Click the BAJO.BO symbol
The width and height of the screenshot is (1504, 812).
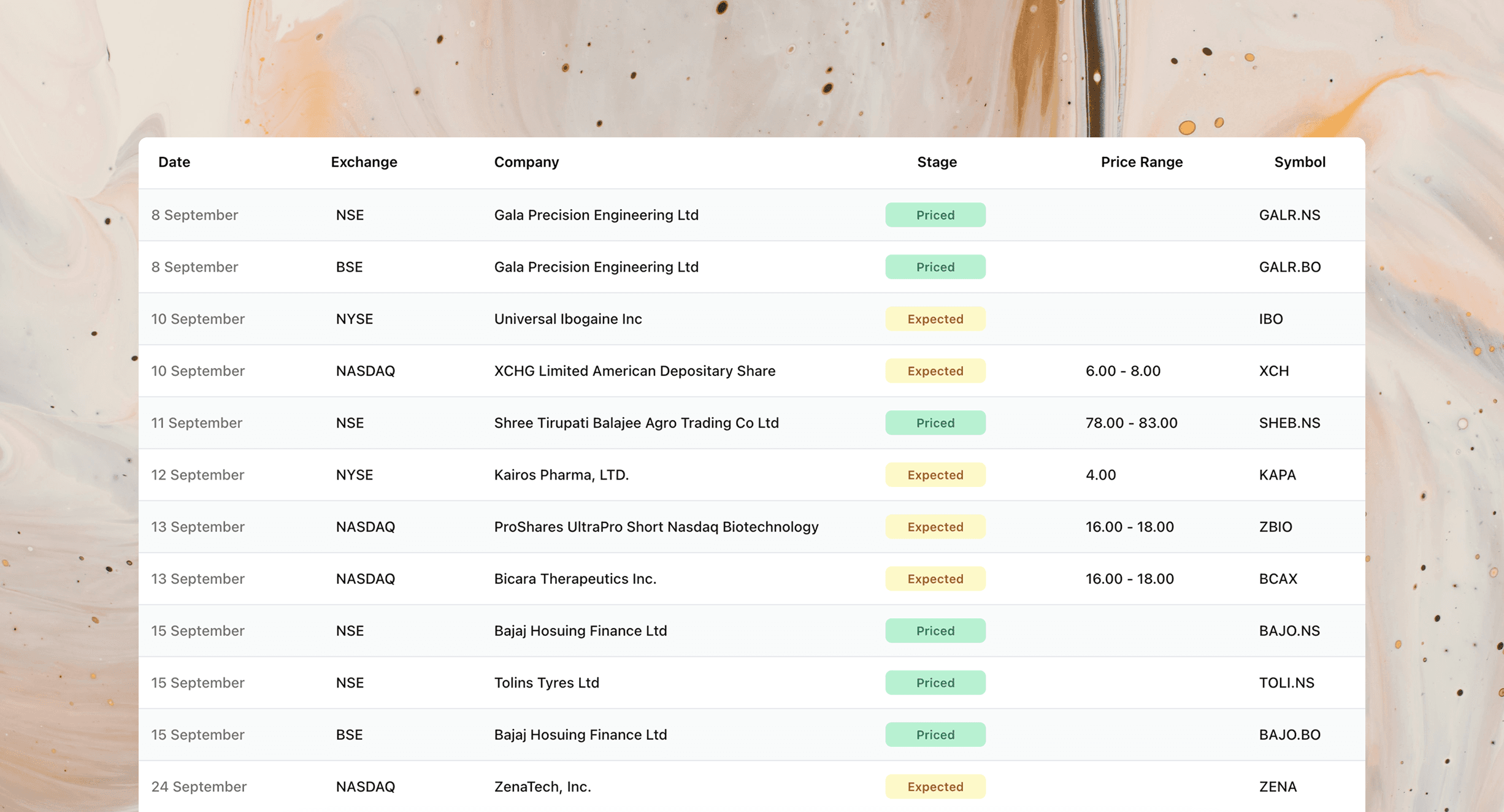click(x=1289, y=735)
